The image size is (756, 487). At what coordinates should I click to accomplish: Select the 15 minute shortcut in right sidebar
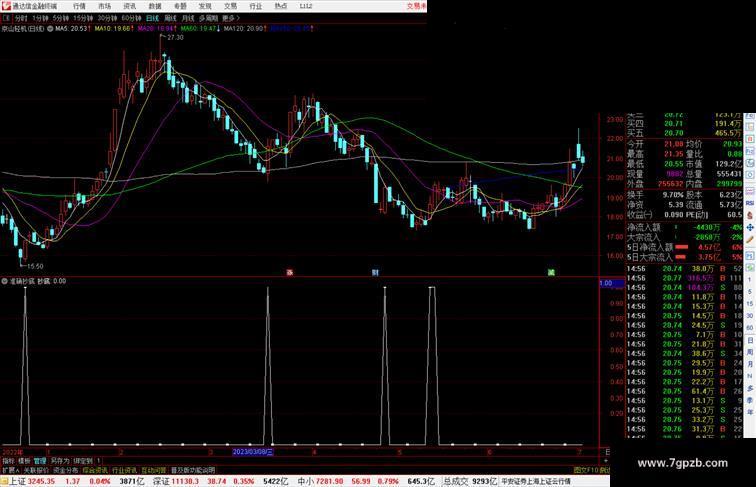point(750,304)
